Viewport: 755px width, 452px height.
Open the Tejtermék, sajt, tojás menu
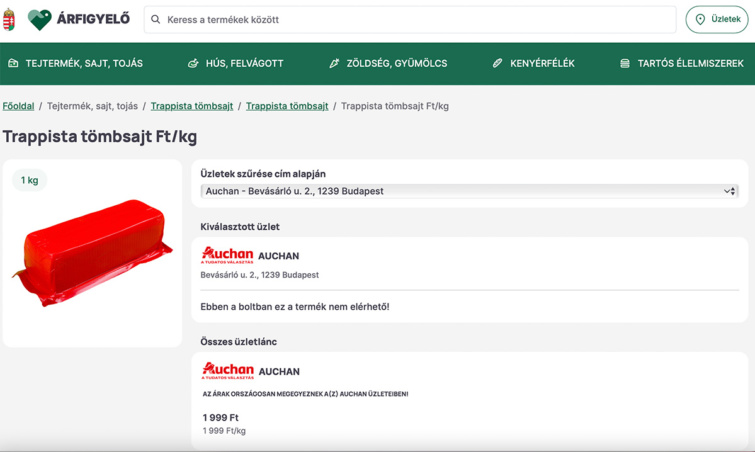tap(84, 63)
